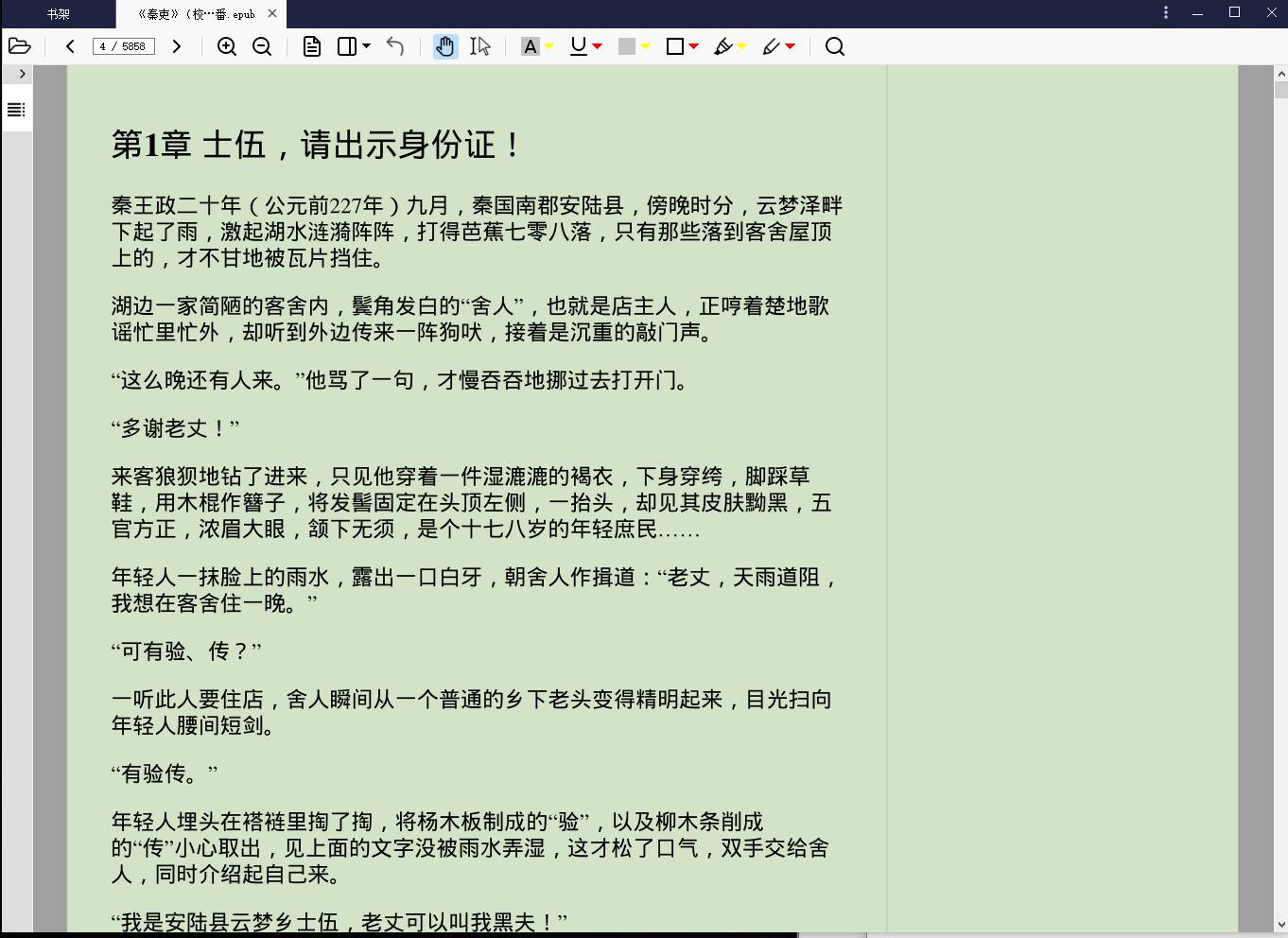
Task: Zoom in on the document
Action: [x=227, y=46]
